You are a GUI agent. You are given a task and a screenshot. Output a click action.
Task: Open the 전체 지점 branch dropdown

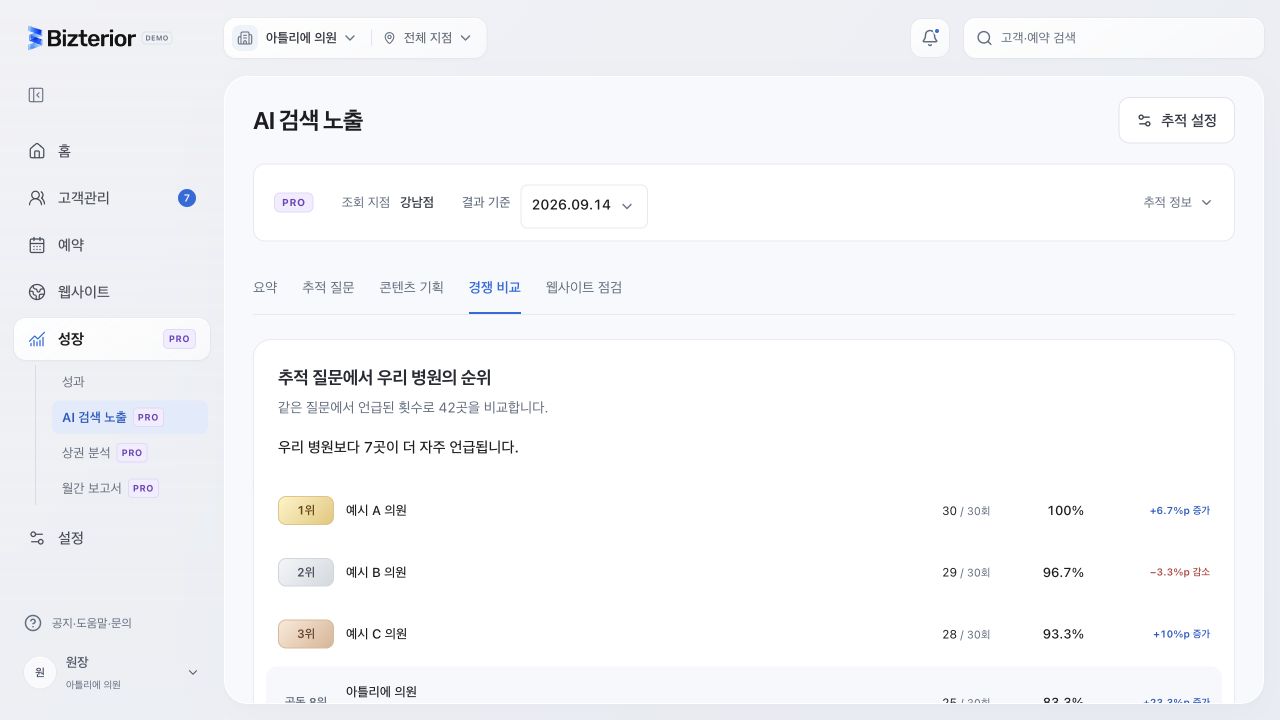pos(427,38)
